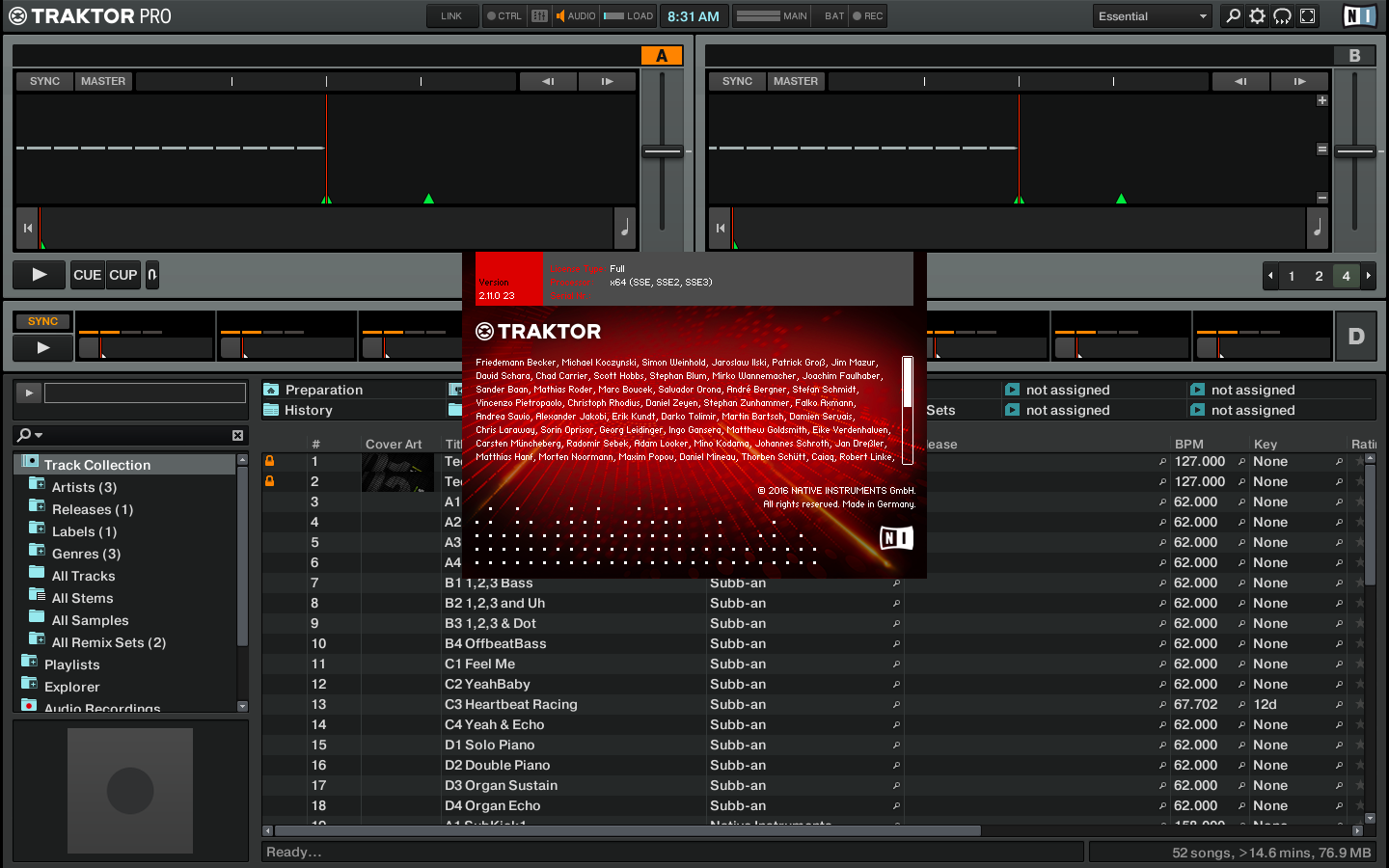Expand the Genres (3) tree node
Image resolution: width=1389 pixels, height=868 pixels.
[37, 552]
